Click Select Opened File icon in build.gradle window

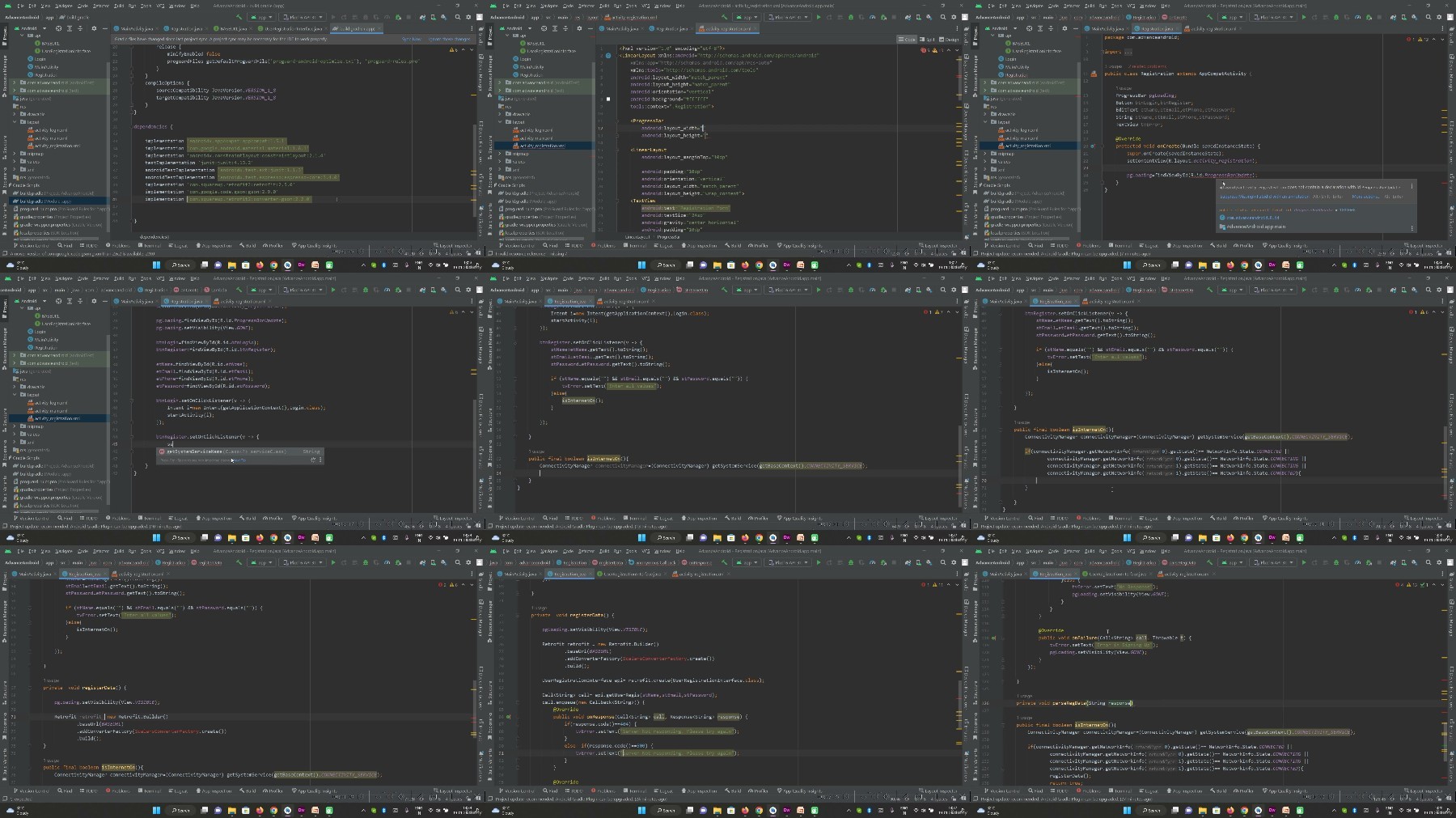(x=59, y=28)
